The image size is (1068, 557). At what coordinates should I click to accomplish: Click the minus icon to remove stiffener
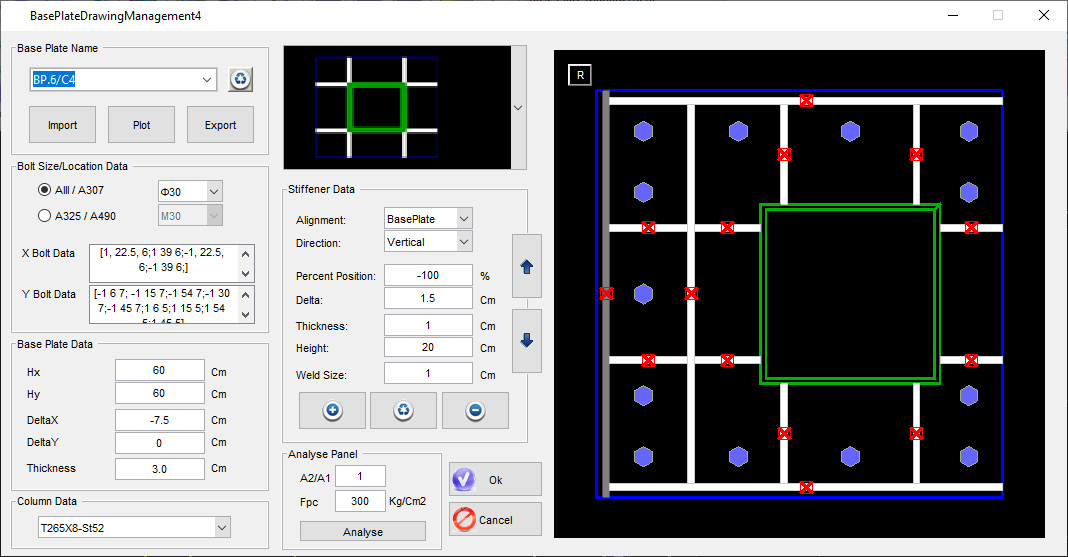click(475, 410)
